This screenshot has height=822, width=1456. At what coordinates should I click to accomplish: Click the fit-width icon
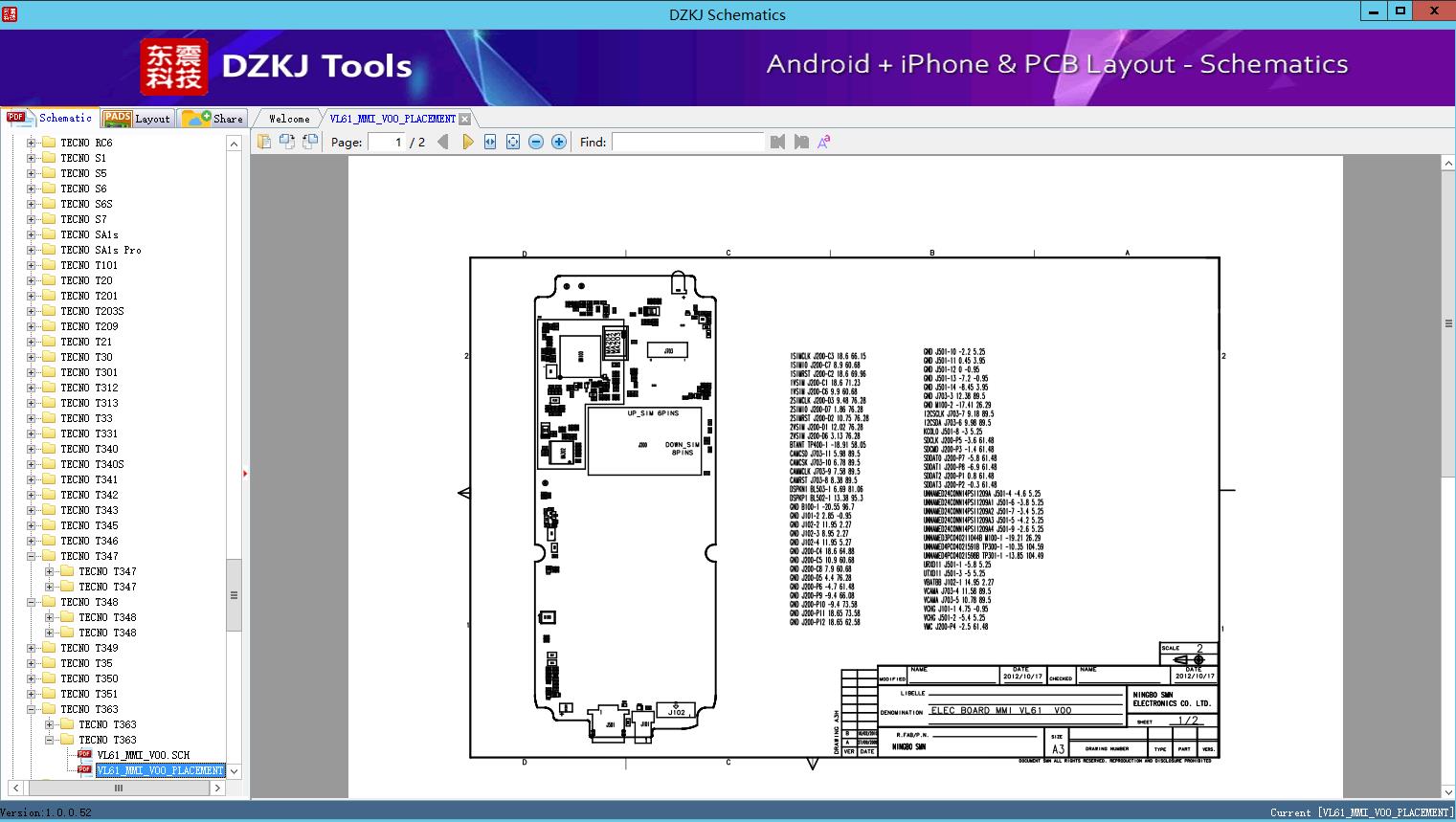point(490,142)
